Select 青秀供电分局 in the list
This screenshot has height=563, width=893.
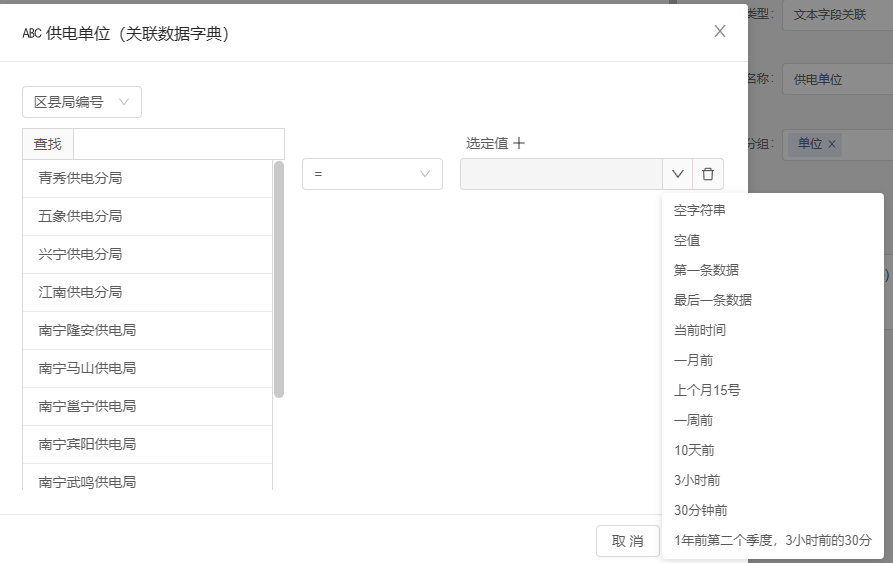click(80, 178)
